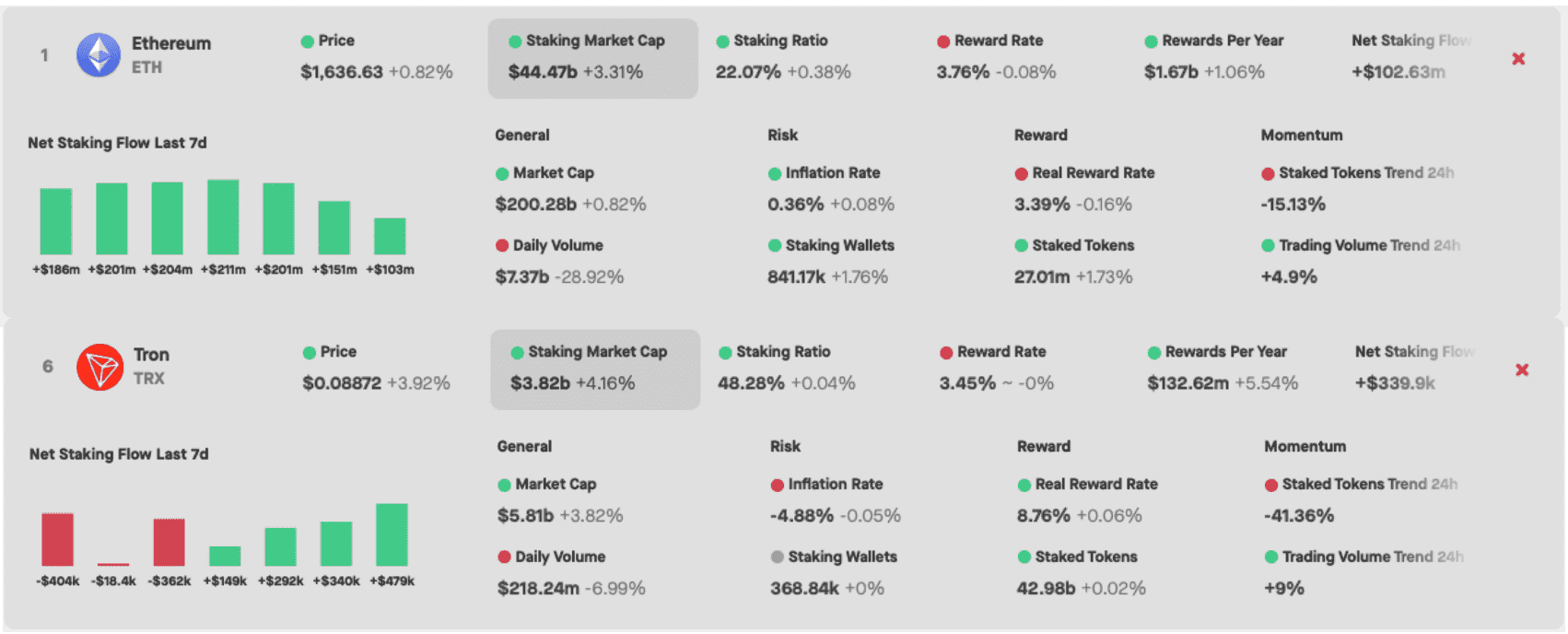
Task: Click red dot beside Ethereum Reward Rate
Action: point(943,41)
